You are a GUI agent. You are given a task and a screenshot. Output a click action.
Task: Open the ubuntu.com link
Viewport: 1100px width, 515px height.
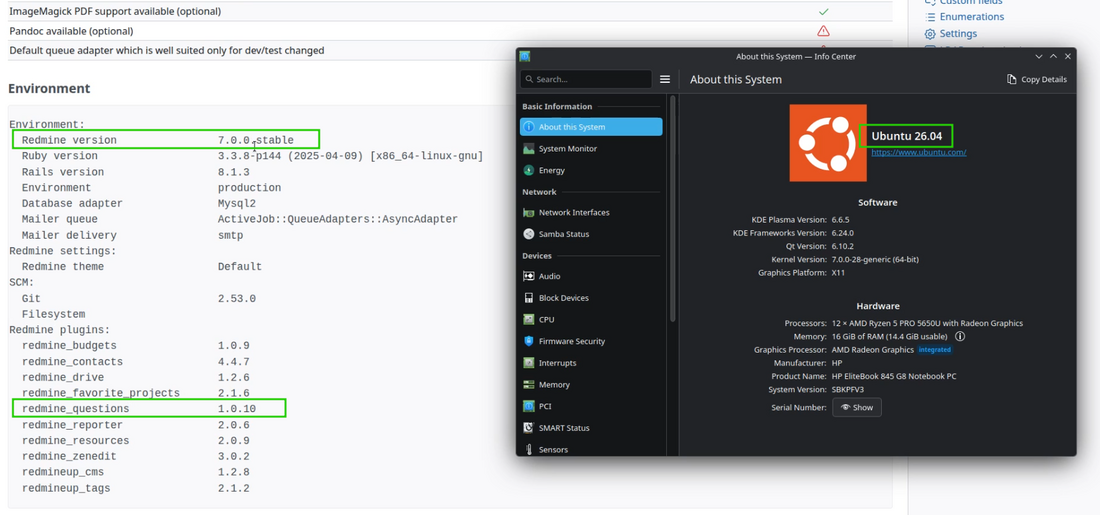(918, 152)
